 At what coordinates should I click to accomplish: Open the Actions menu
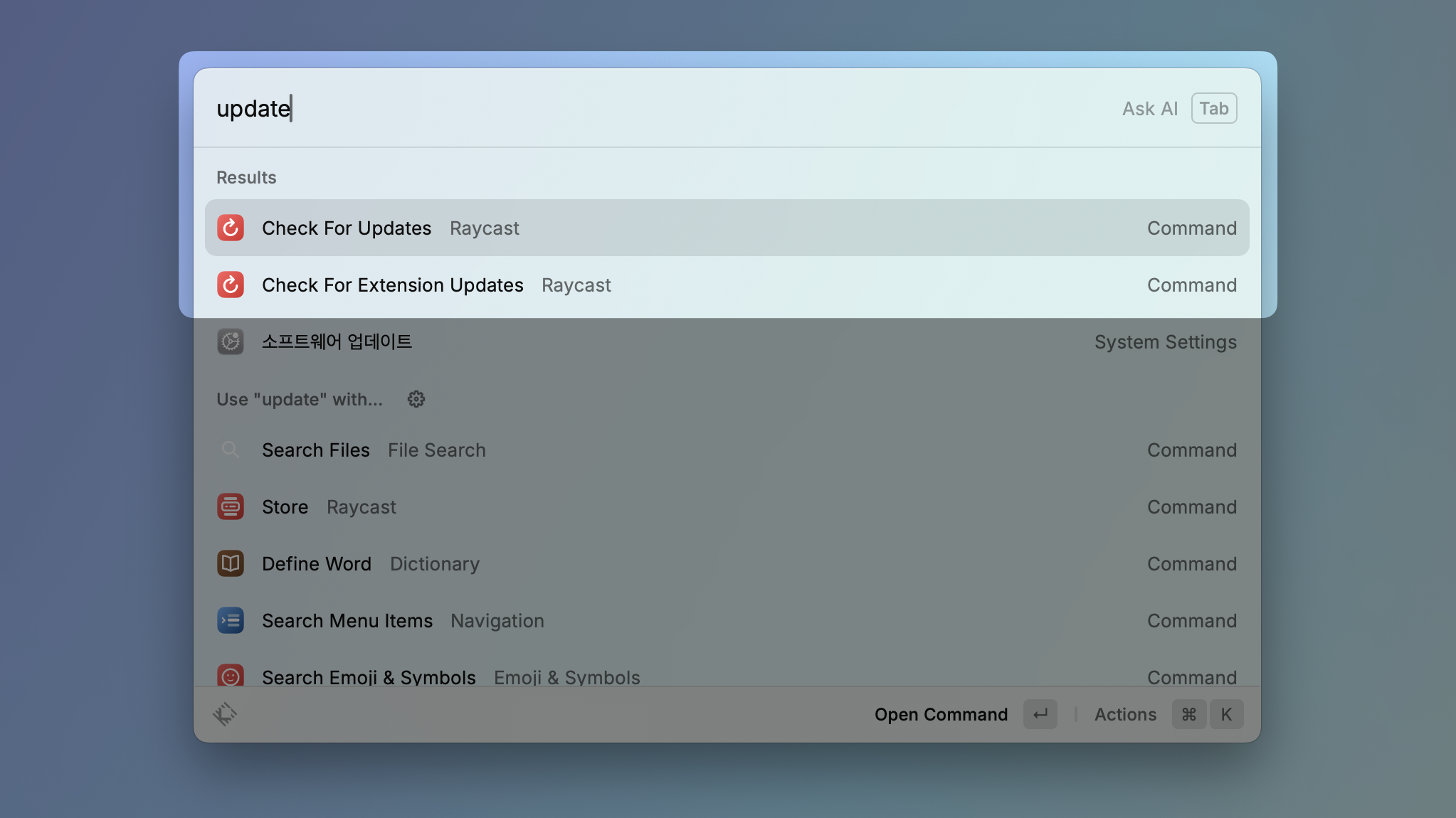click(x=1124, y=714)
